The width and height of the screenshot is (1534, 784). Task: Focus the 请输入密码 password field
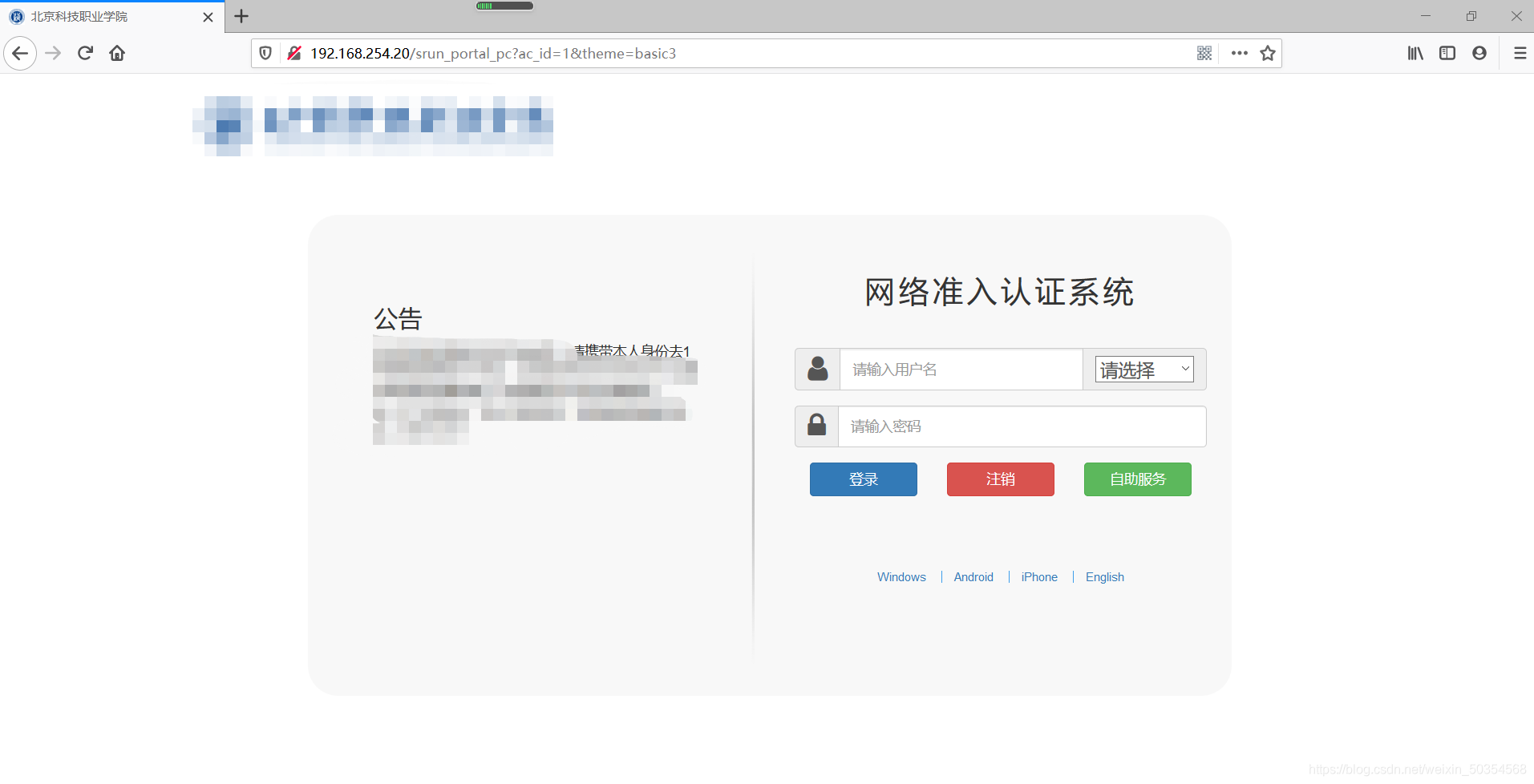tap(1022, 426)
